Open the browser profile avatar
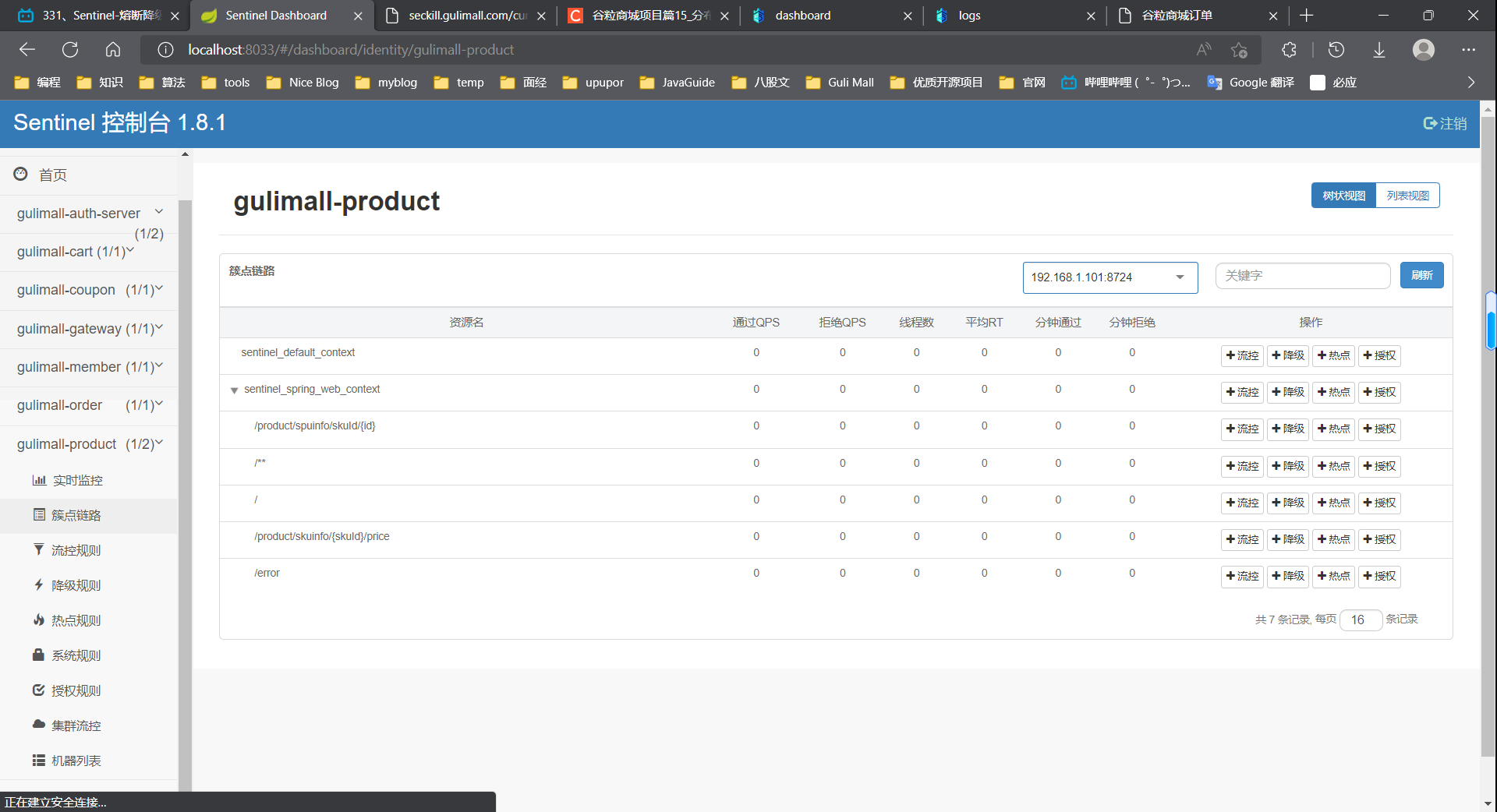 click(1424, 50)
